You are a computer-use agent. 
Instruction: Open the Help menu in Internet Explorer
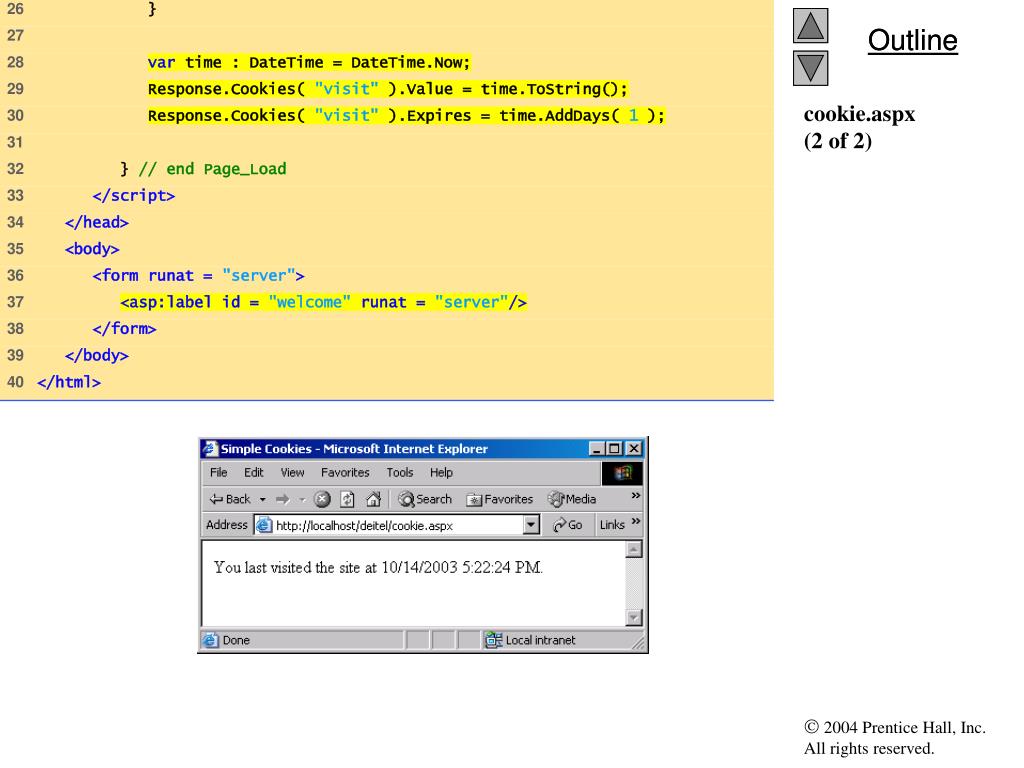[x=441, y=472]
